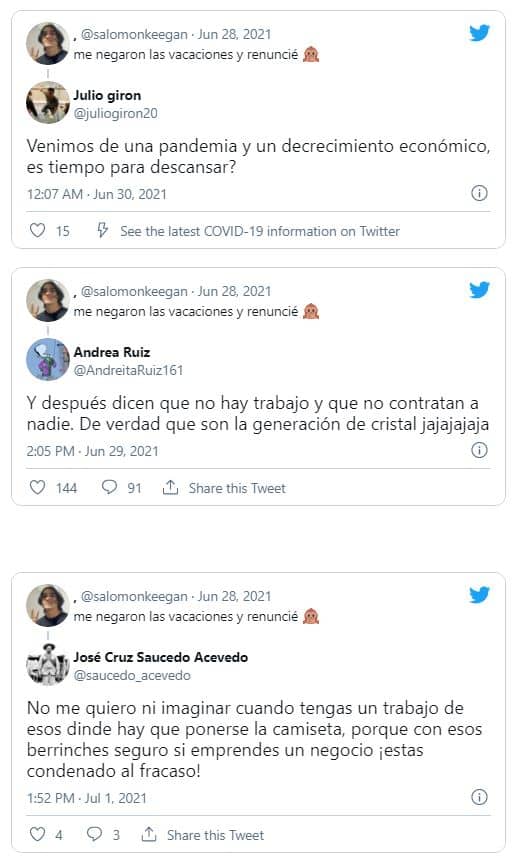Open @saucedo_acevedo profile handle

(x=132, y=675)
